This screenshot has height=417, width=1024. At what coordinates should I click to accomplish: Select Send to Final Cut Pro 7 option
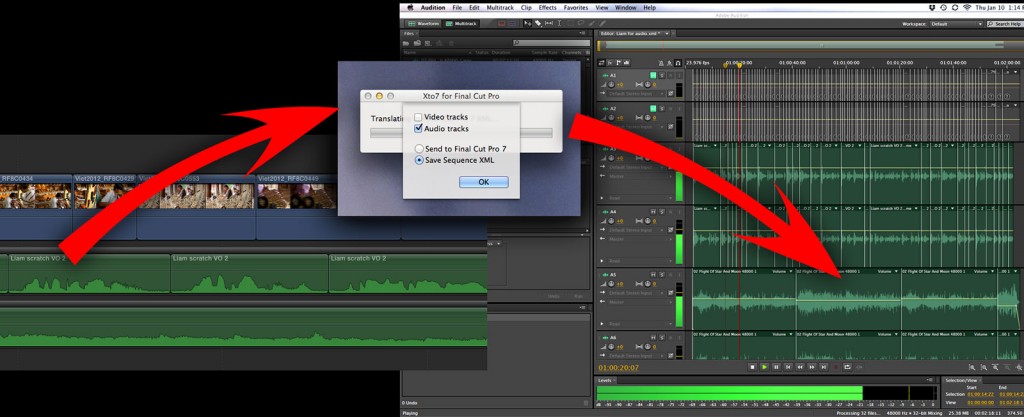(x=418, y=148)
